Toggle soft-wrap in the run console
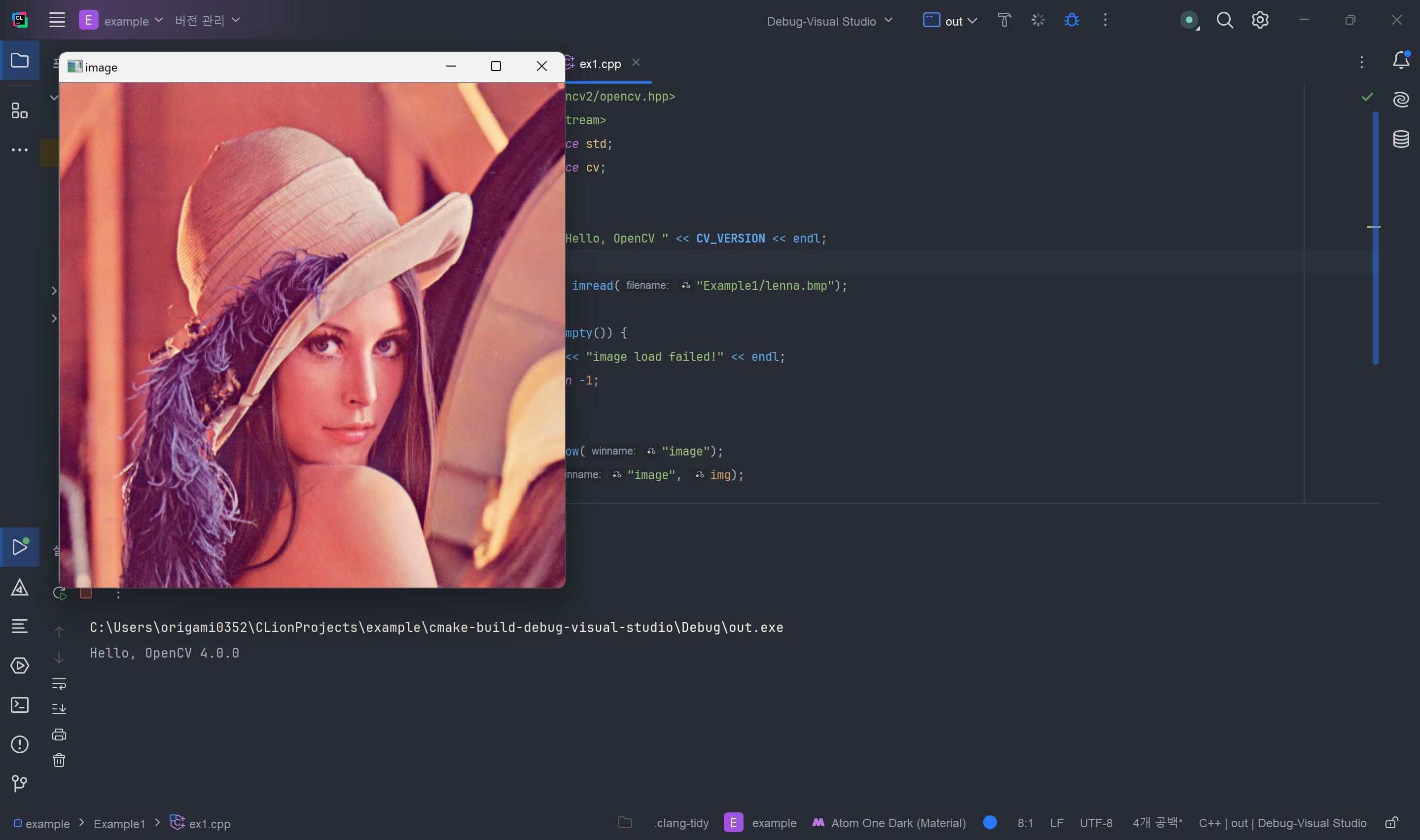 pyautogui.click(x=59, y=684)
